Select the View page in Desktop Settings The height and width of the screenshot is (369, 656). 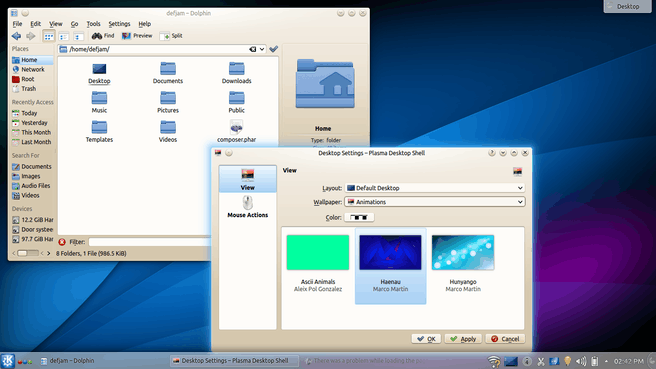(248, 179)
